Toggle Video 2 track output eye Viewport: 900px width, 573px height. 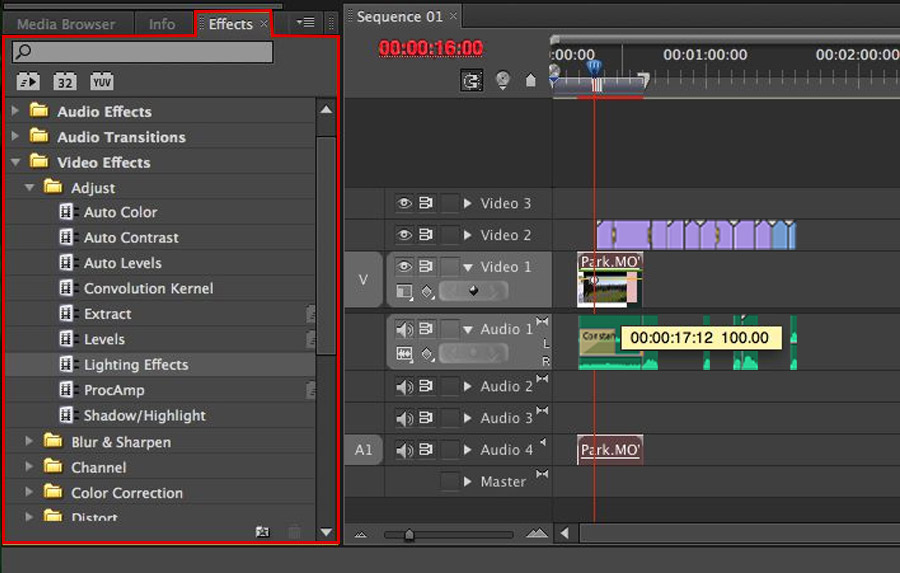[x=404, y=235]
